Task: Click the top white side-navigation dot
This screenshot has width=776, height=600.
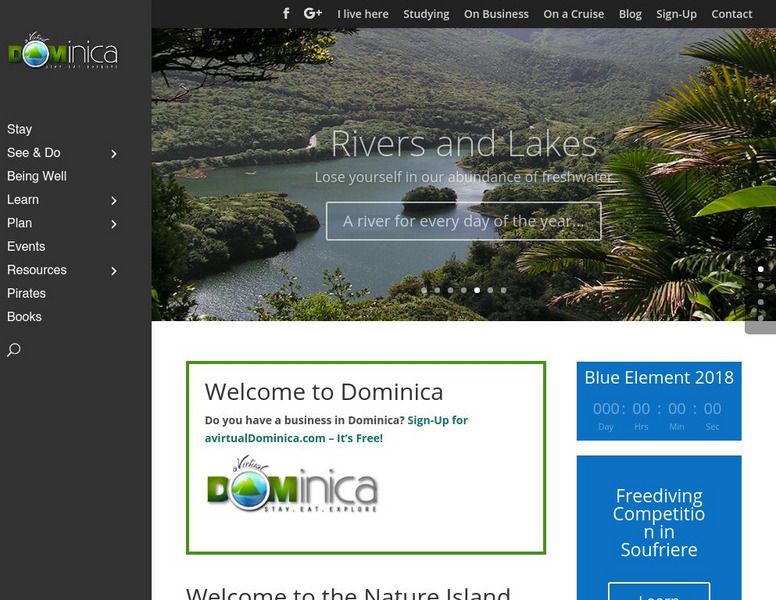Action: (x=761, y=269)
